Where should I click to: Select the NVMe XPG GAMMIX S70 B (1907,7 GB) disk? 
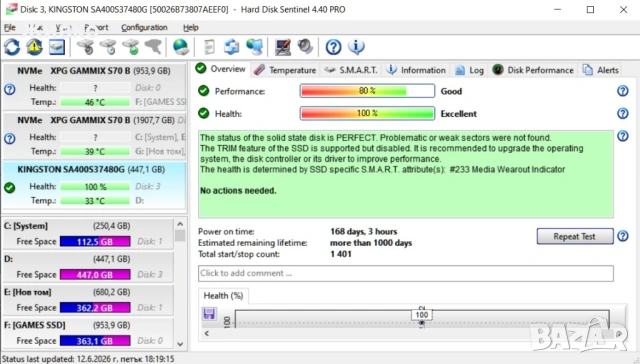[x=94, y=136]
